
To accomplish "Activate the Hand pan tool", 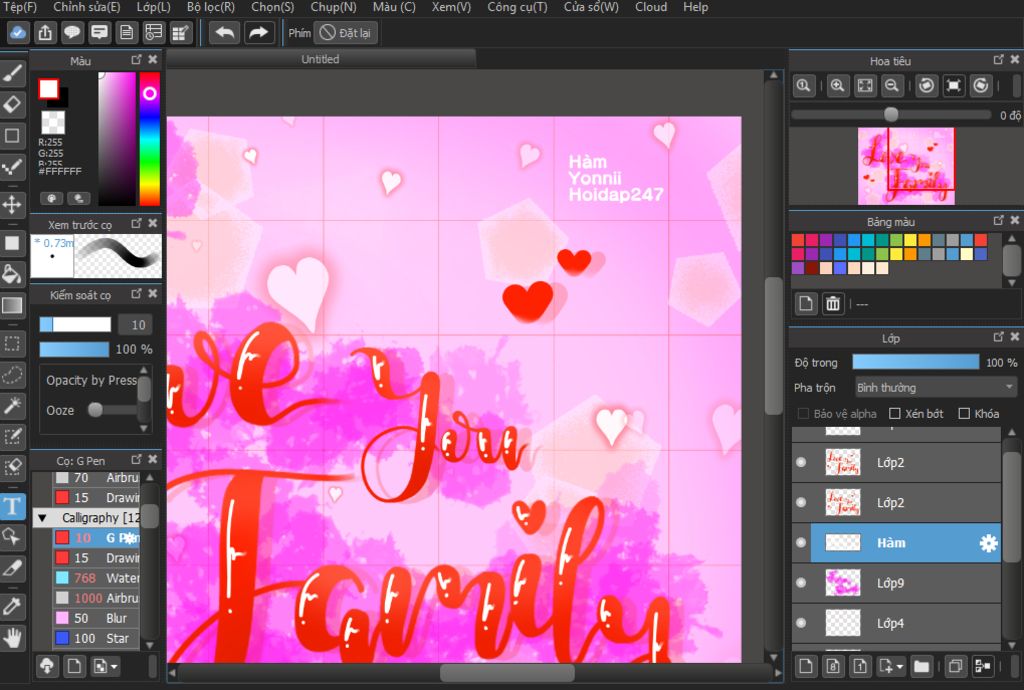I will coord(13,636).
